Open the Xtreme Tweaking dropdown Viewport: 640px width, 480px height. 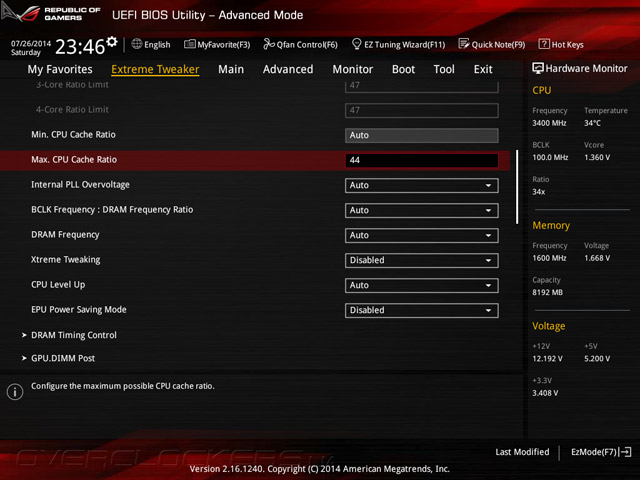tap(421, 260)
